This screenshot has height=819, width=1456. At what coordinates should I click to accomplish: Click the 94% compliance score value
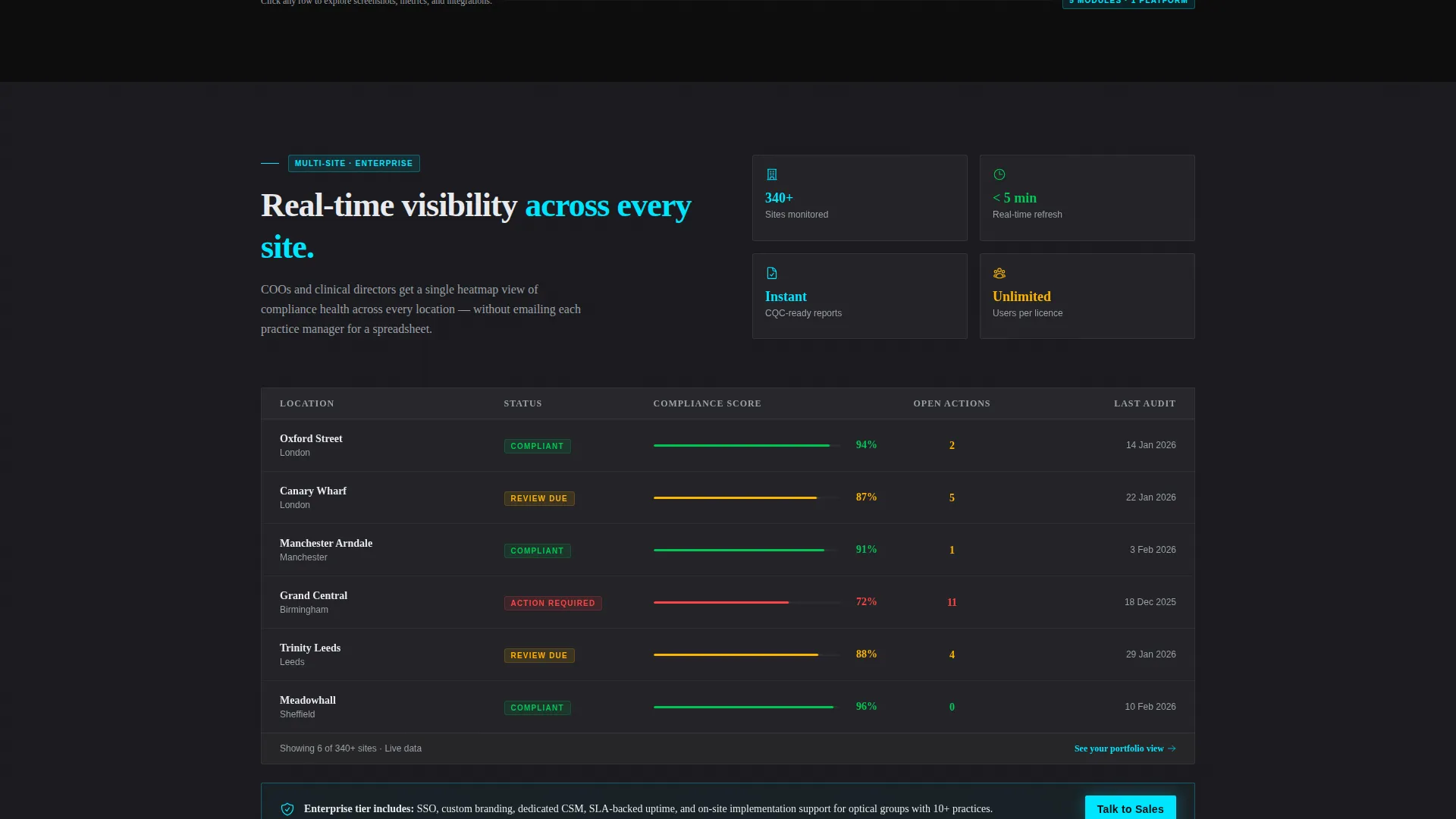point(866,445)
